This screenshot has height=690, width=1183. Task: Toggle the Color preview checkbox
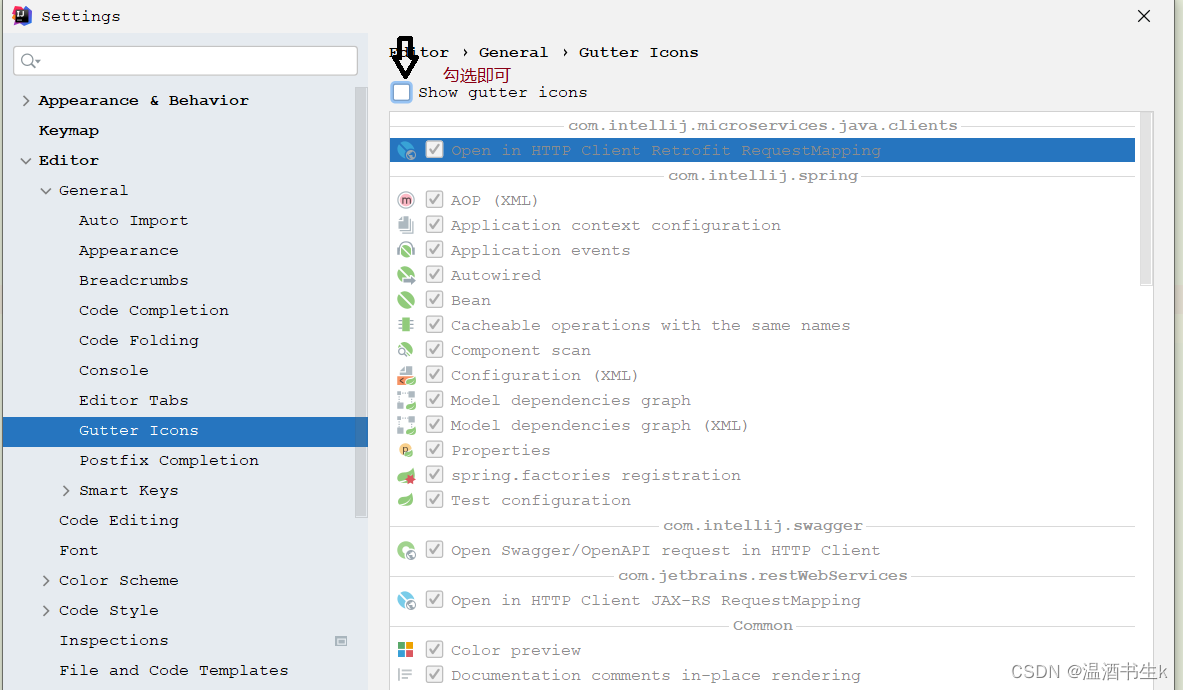click(x=435, y=649)
